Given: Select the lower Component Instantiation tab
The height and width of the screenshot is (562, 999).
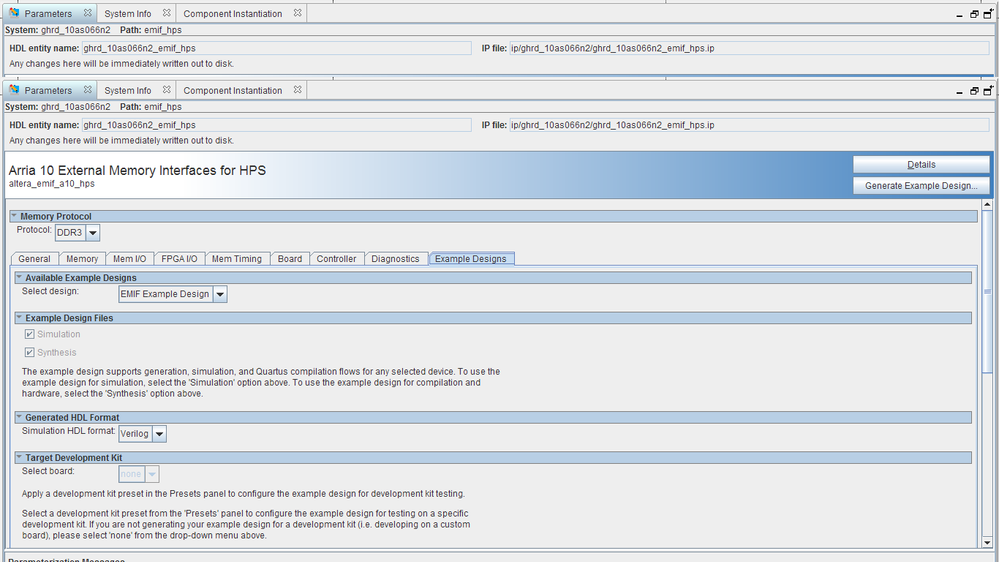Looking at the screenshot, I should [233, 90].
